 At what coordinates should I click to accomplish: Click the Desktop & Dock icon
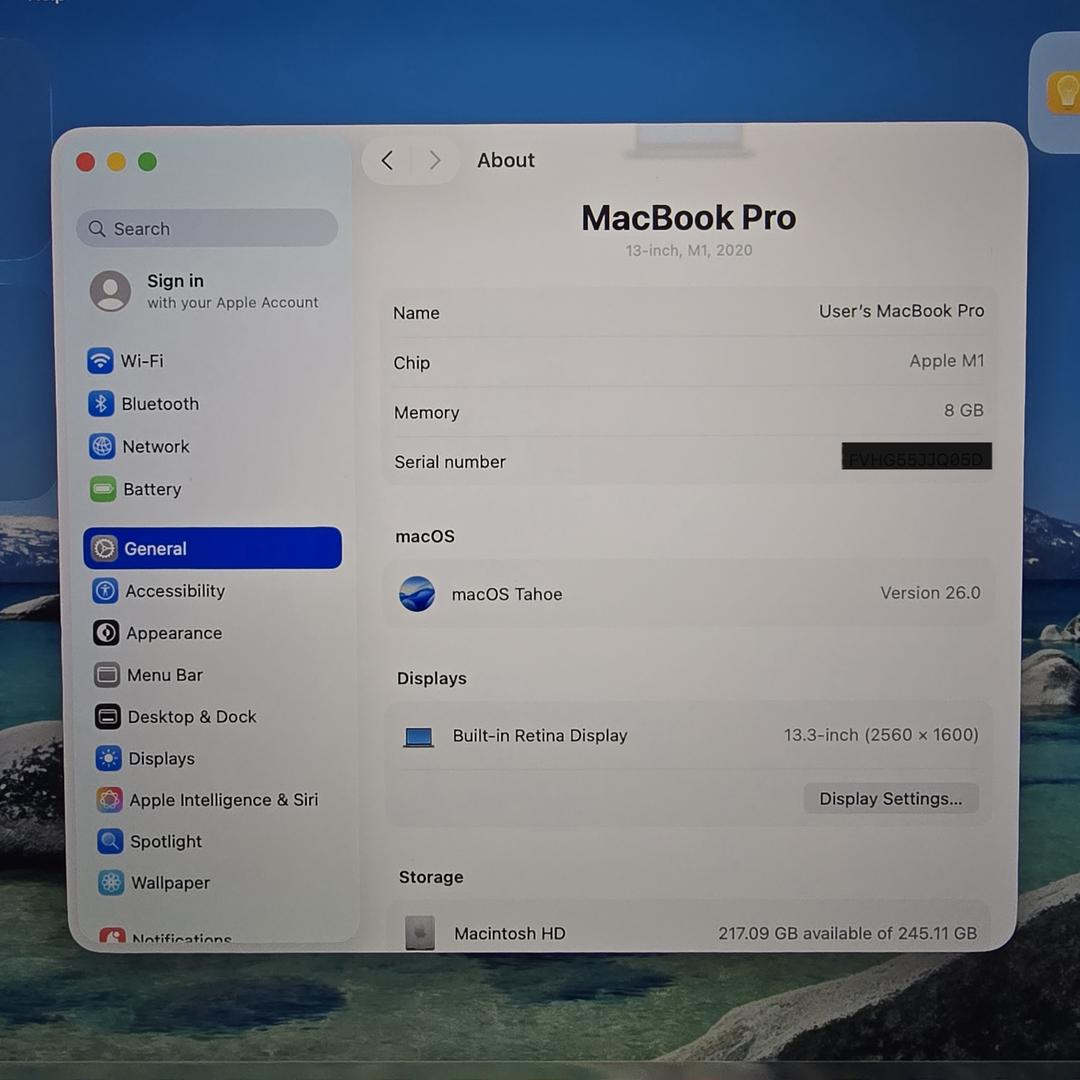pyautogui.click(x=107, y=717)
